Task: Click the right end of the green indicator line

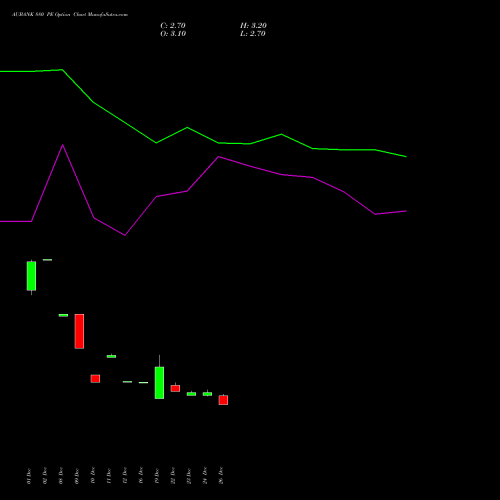Action: [x=406, y=156]
